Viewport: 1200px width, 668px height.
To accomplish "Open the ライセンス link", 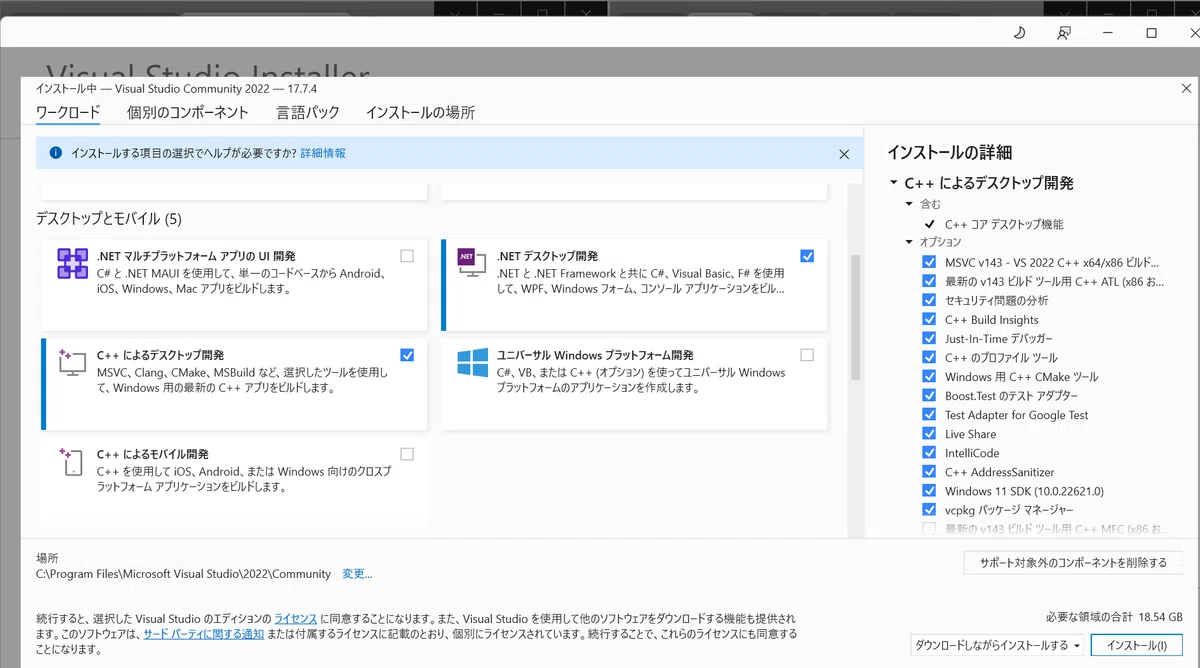I will (296, 620).
